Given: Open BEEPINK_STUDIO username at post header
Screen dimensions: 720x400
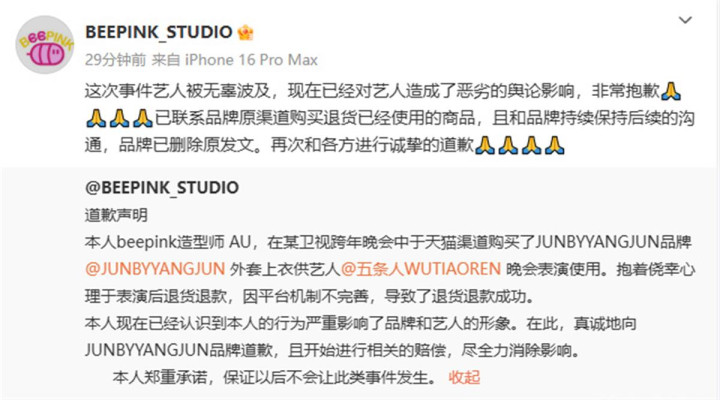Looking at the screenshot, I should pyautogui.click(x=159, y=32).
